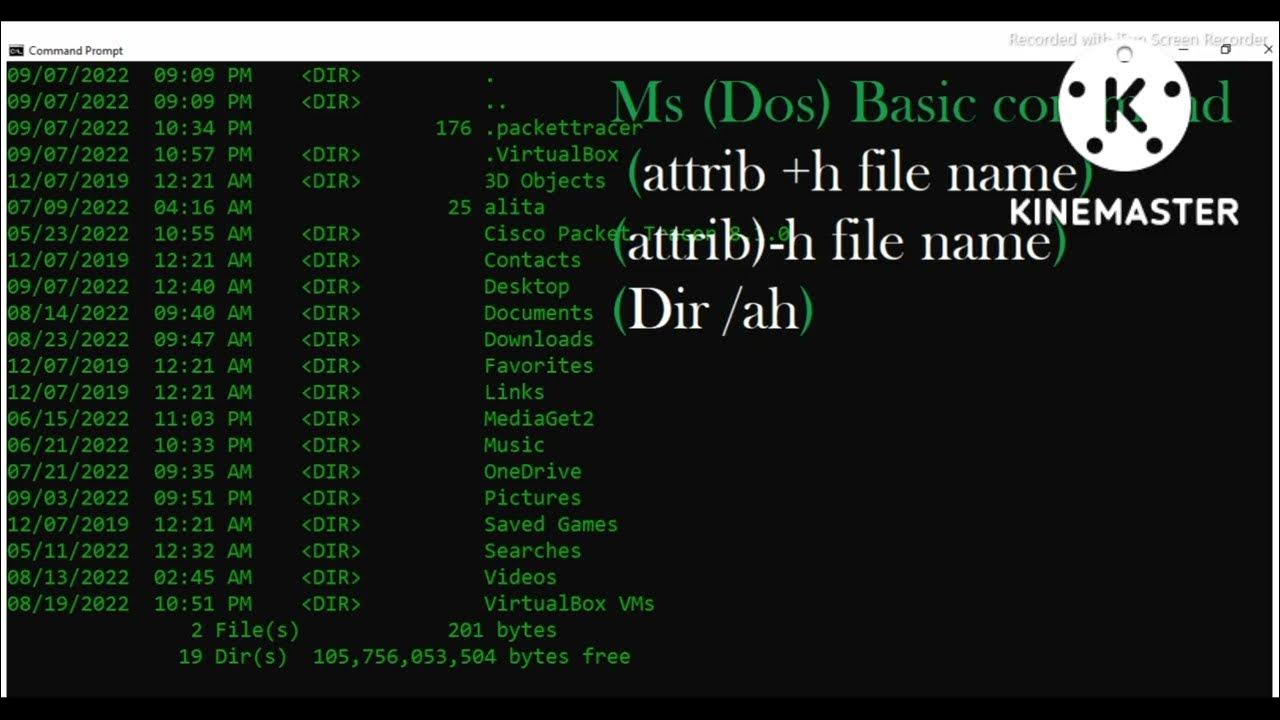Click the <DIR> marker in Videos row

331,577
